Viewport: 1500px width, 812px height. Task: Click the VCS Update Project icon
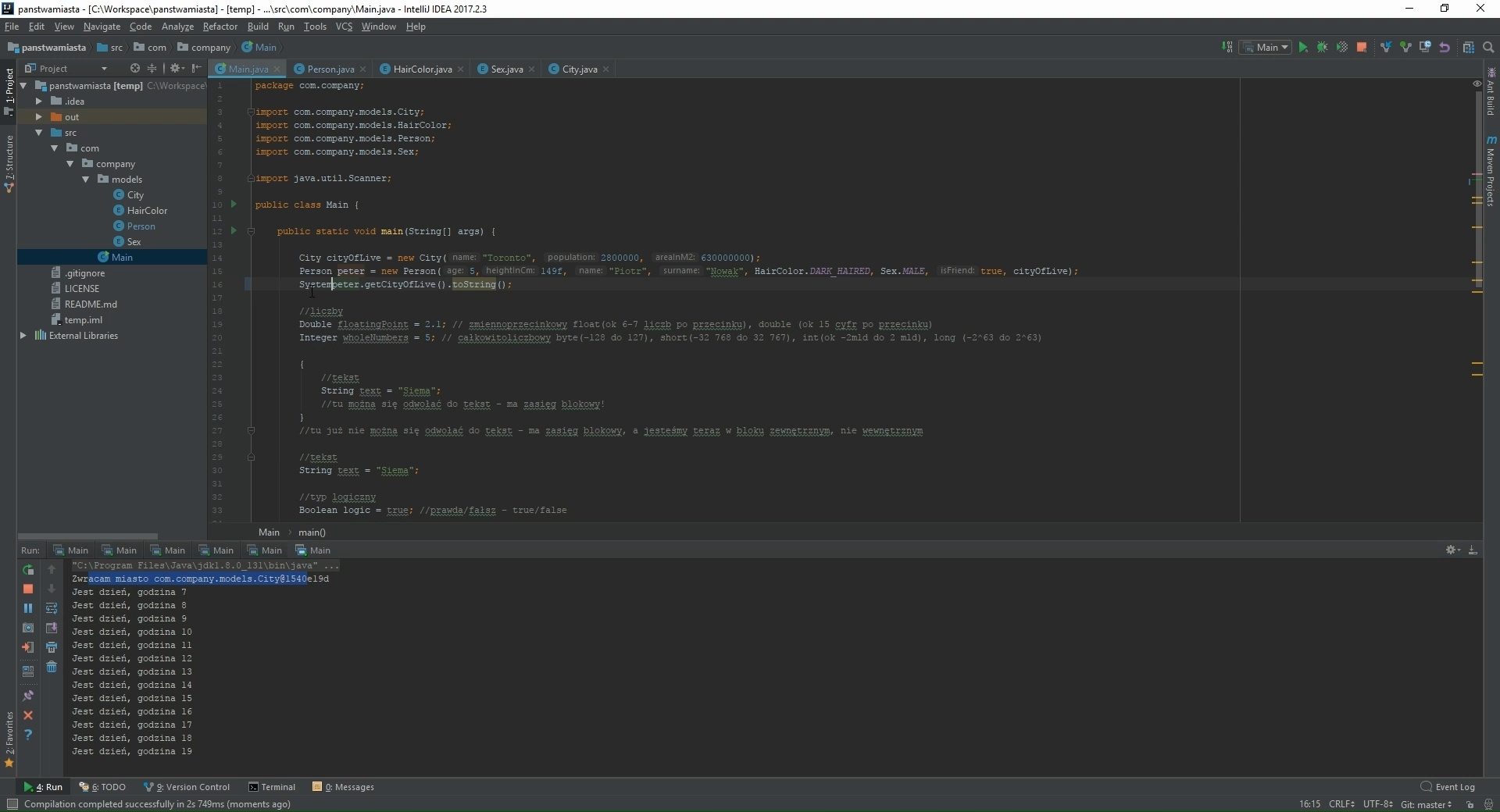tap(1385, 48)
